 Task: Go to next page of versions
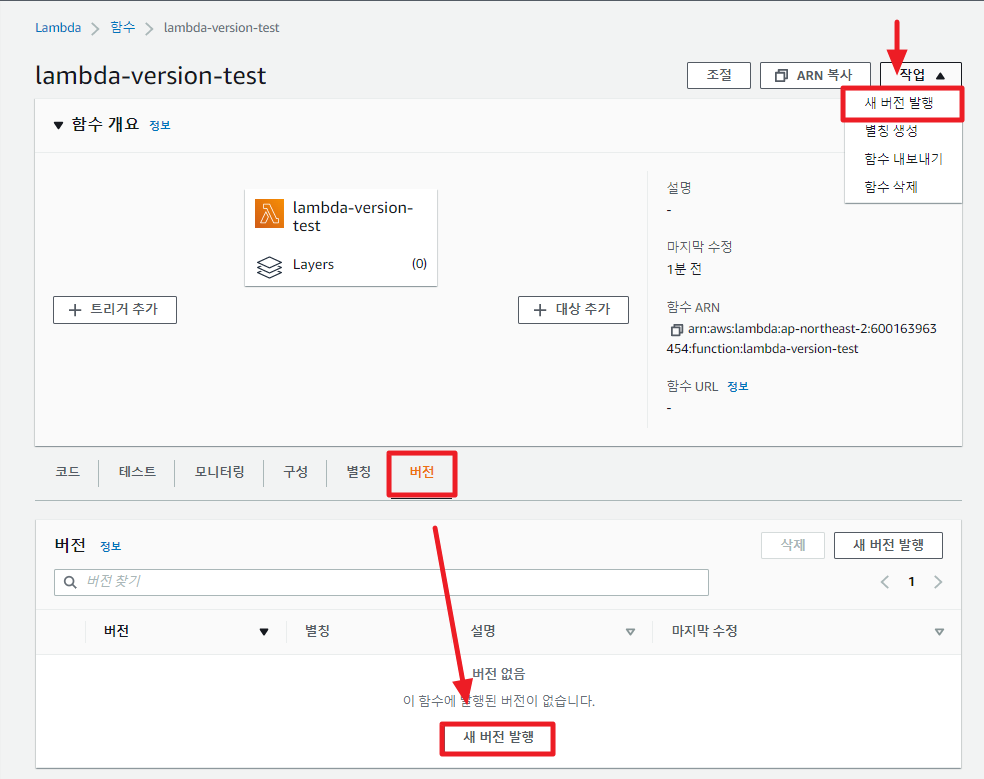coord(938,582)
